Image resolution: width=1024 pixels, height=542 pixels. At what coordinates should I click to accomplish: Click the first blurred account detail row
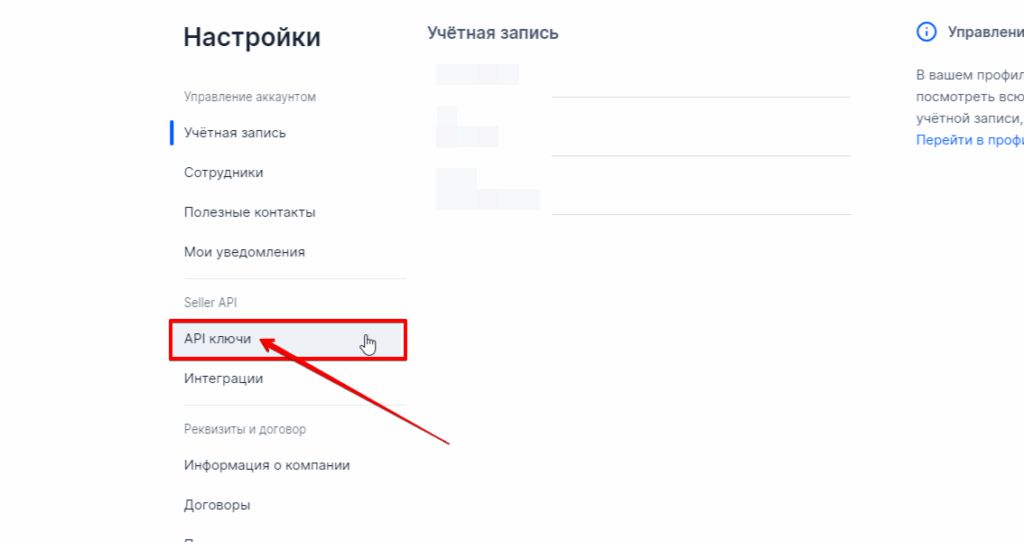tap(478, 74)
